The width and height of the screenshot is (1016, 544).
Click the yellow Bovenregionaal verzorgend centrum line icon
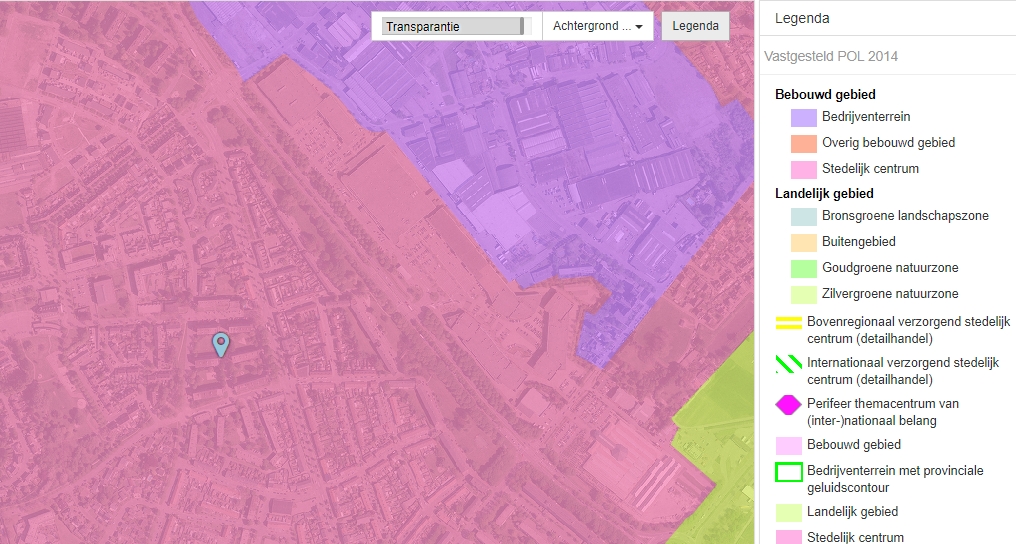789,322
